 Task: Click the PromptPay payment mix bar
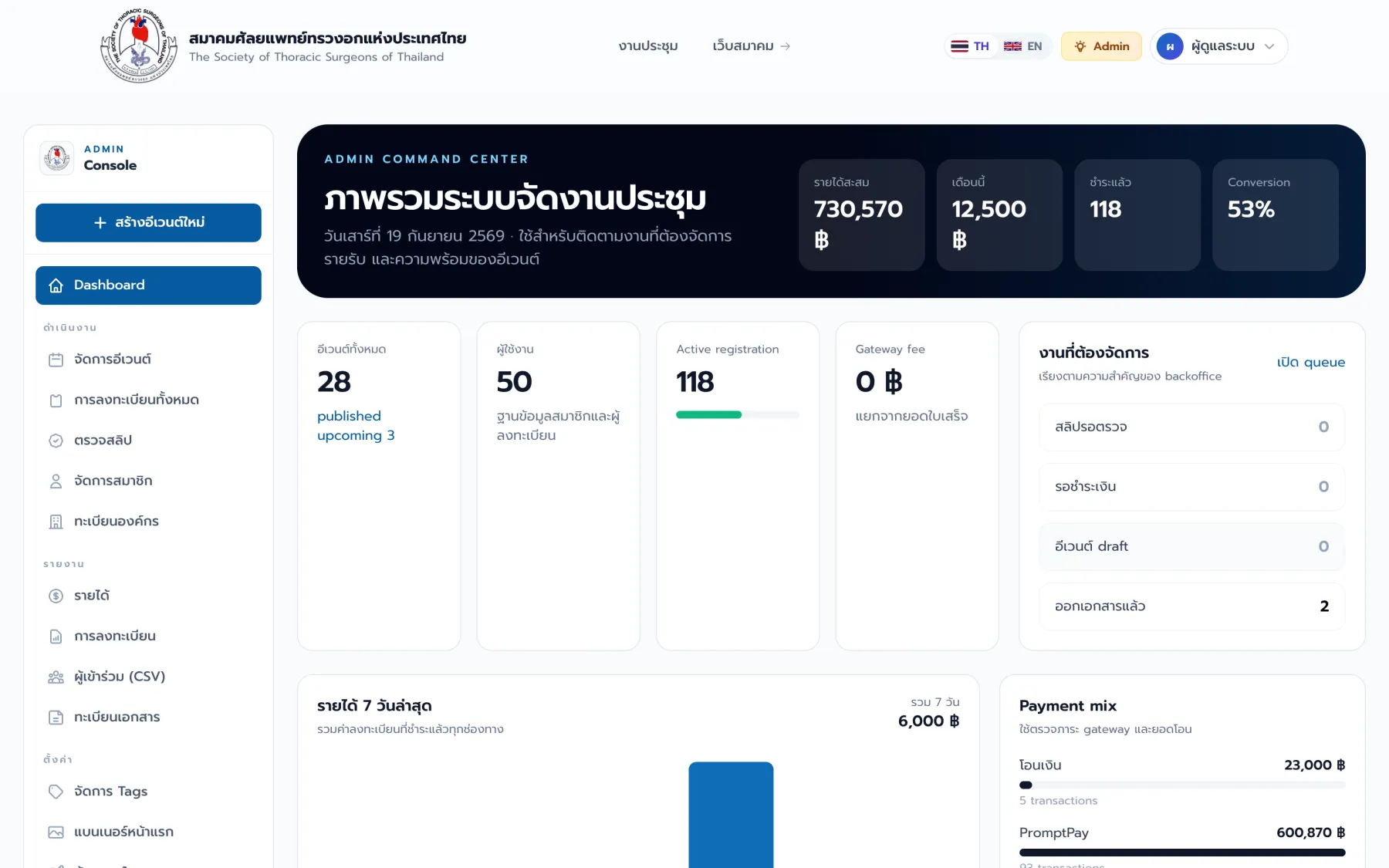(x=1182, y=853)
